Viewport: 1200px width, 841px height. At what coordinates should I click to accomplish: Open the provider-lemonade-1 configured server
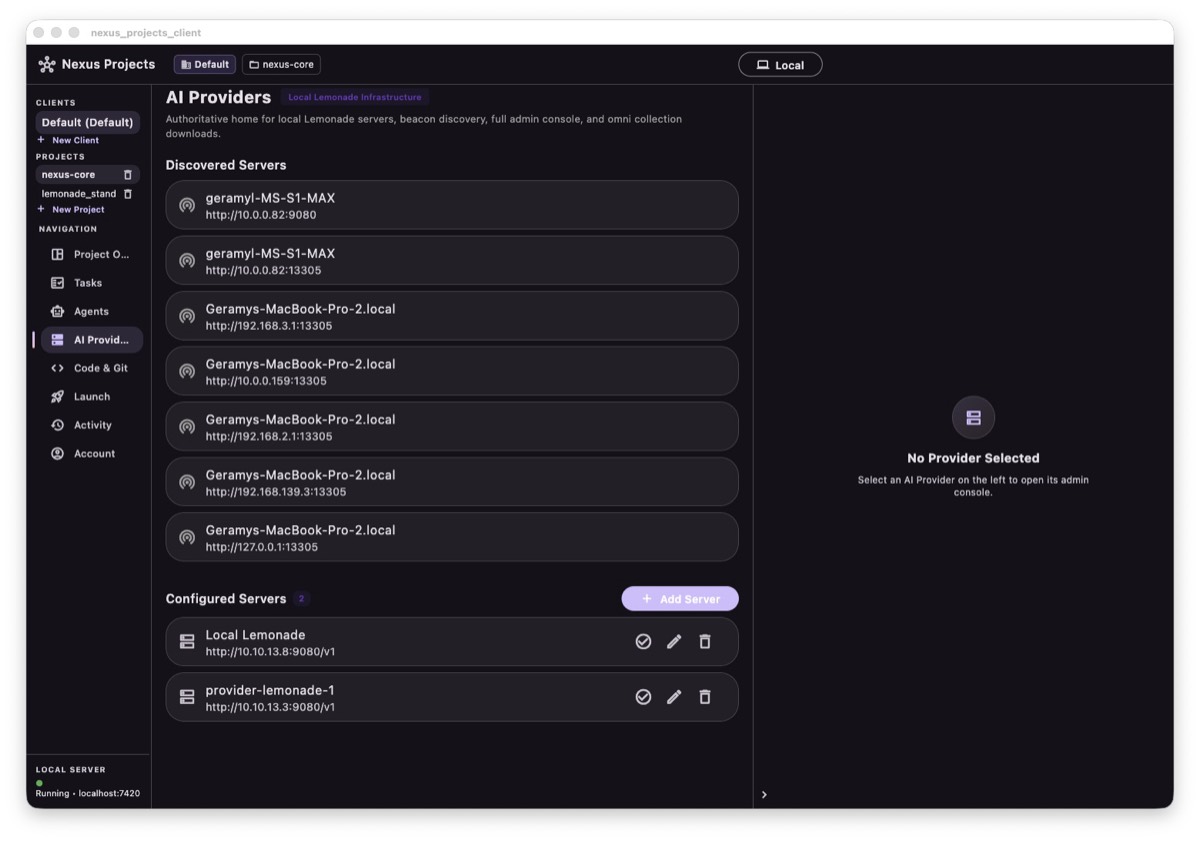click(452, 697)
